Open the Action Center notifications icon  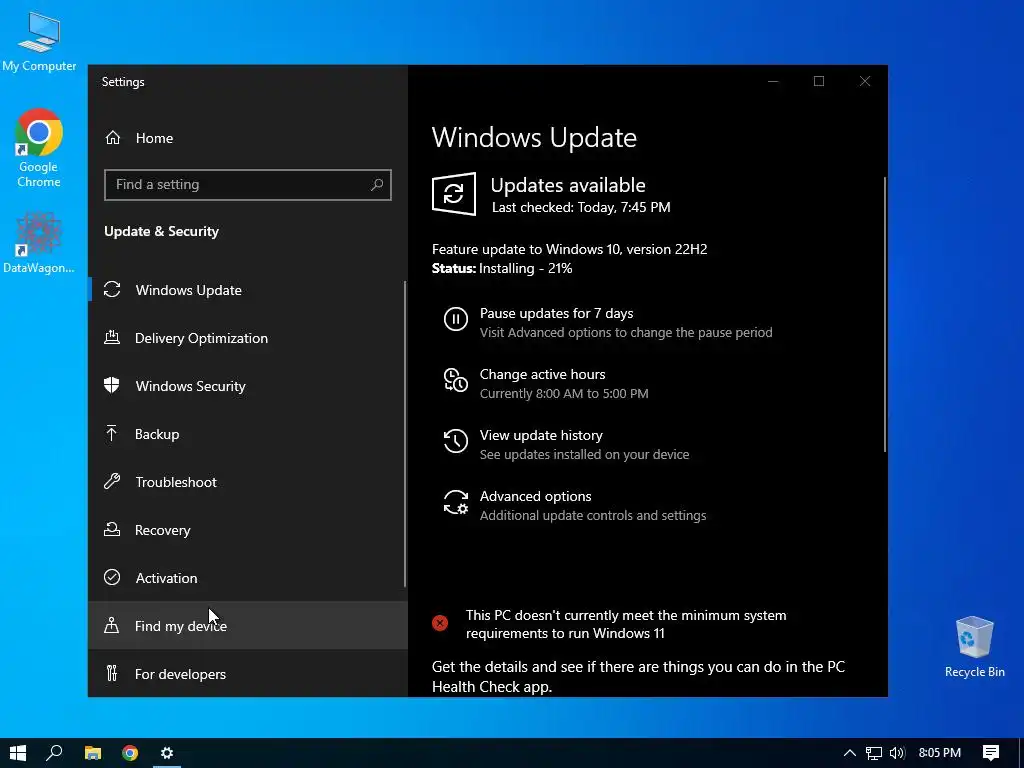(991, 753)
